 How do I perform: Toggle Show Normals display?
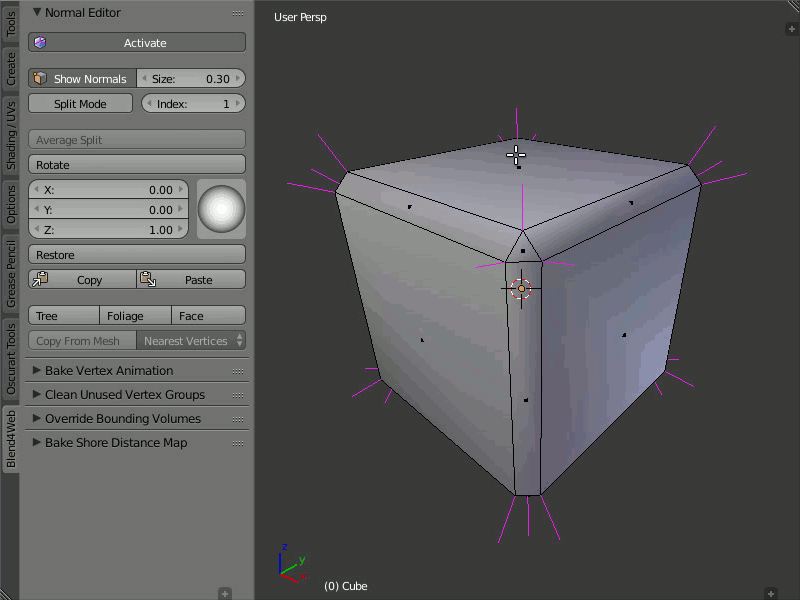[80, 79]
